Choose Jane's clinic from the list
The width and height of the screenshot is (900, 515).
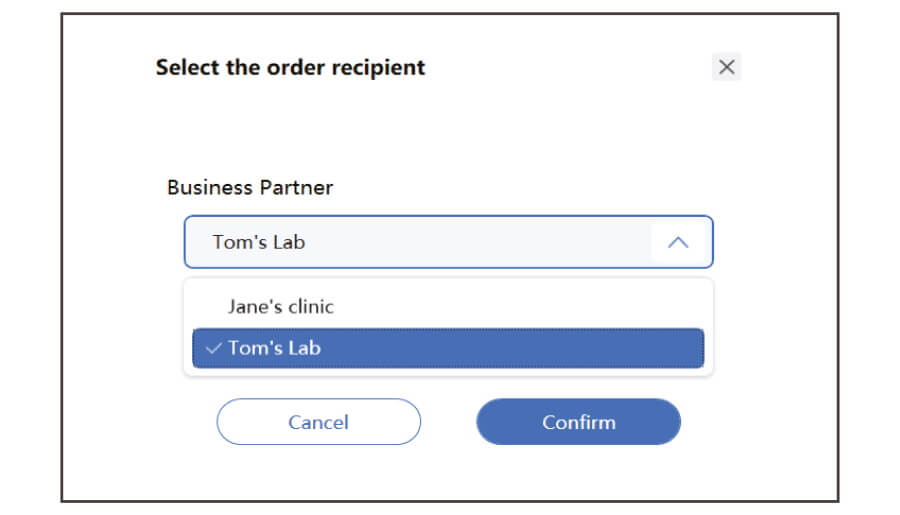click(x=448, y=307)
